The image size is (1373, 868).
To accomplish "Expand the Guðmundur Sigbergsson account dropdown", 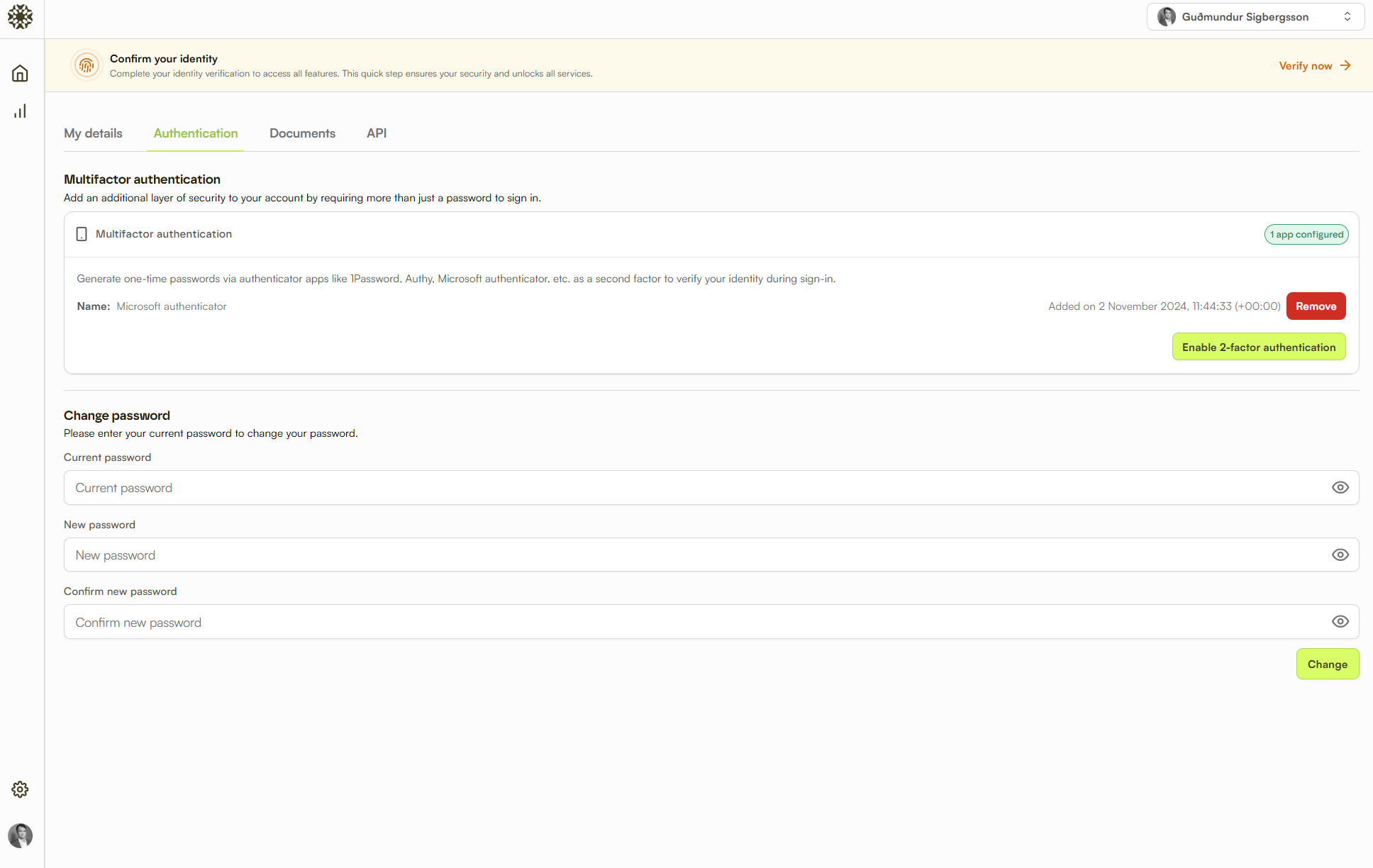I will click(1347, 17).
